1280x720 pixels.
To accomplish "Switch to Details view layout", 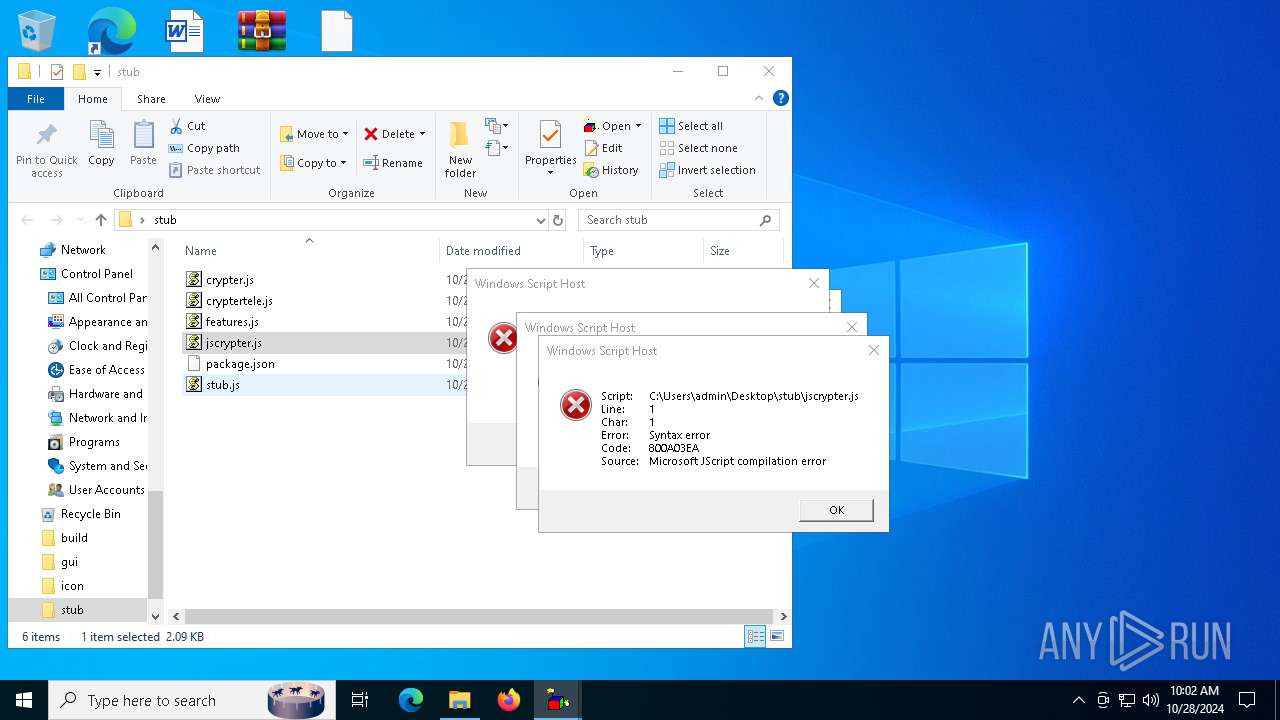I will (x=755, y=636).
